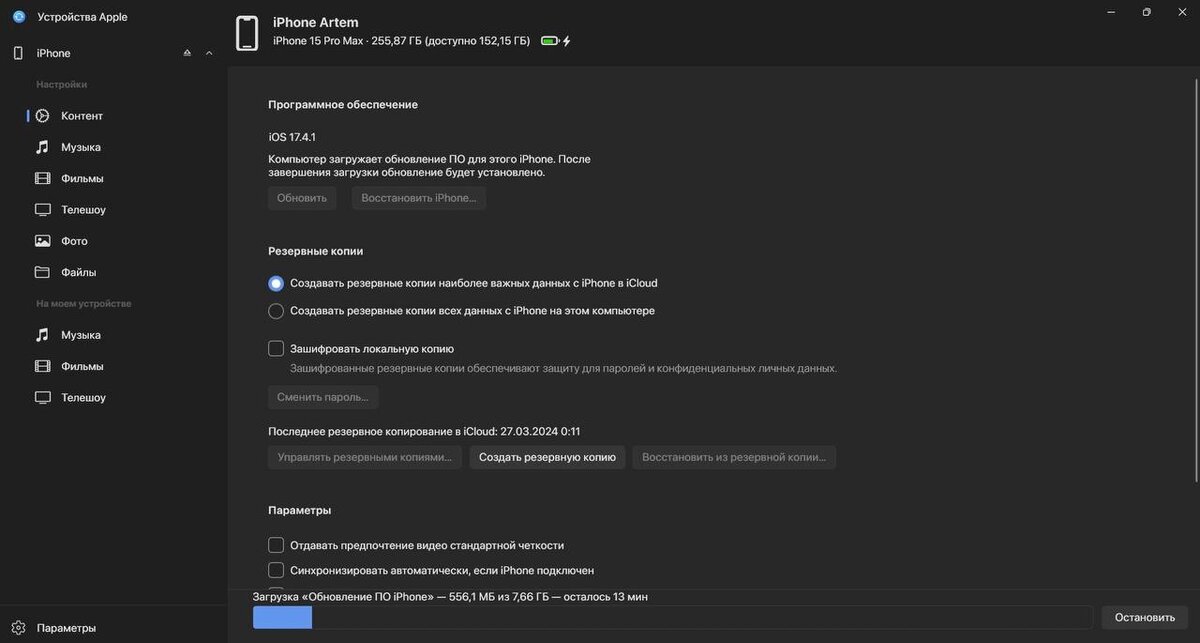Open the Файлы section label
The image size is (1200, 643).
(79, 272)
